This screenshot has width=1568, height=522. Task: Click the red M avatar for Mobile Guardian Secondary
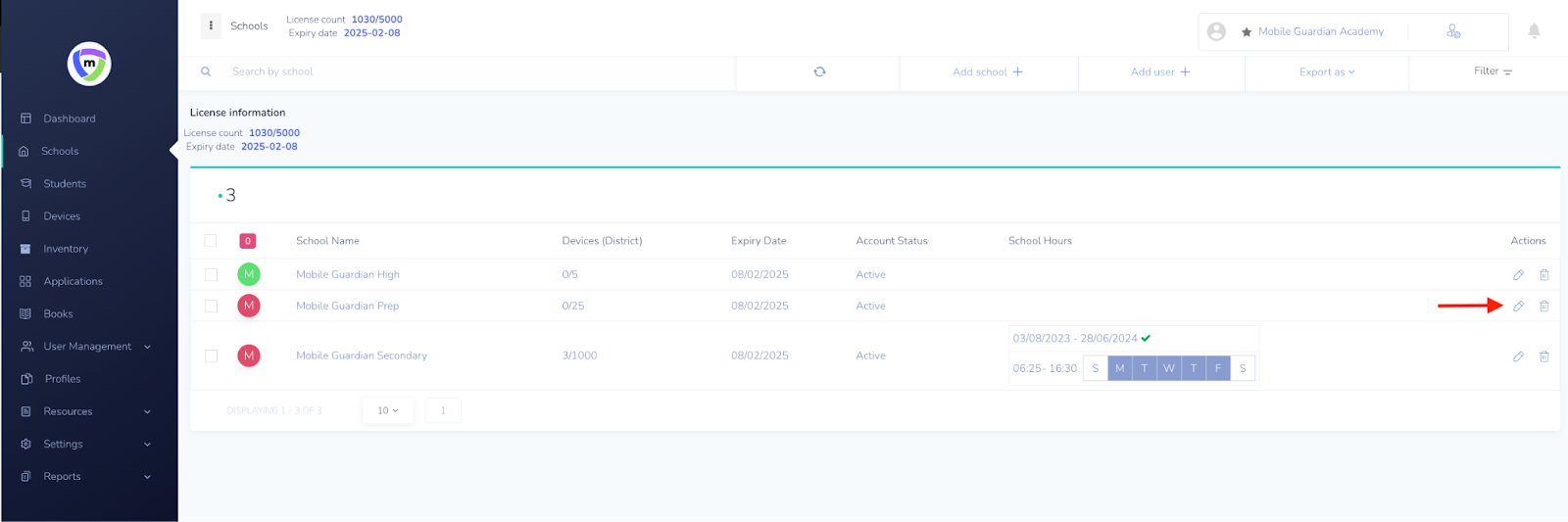(249, 356)
